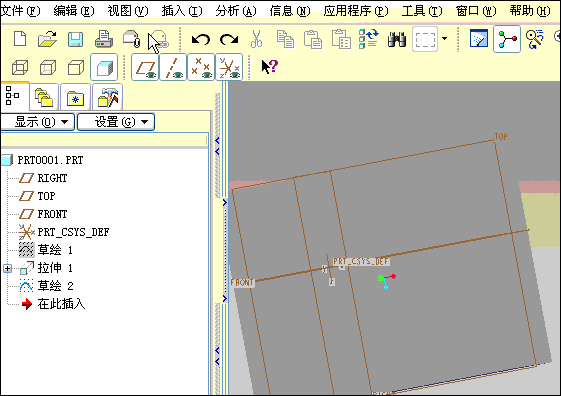Select 草绘 1 sketch feature

pos(55,250)
